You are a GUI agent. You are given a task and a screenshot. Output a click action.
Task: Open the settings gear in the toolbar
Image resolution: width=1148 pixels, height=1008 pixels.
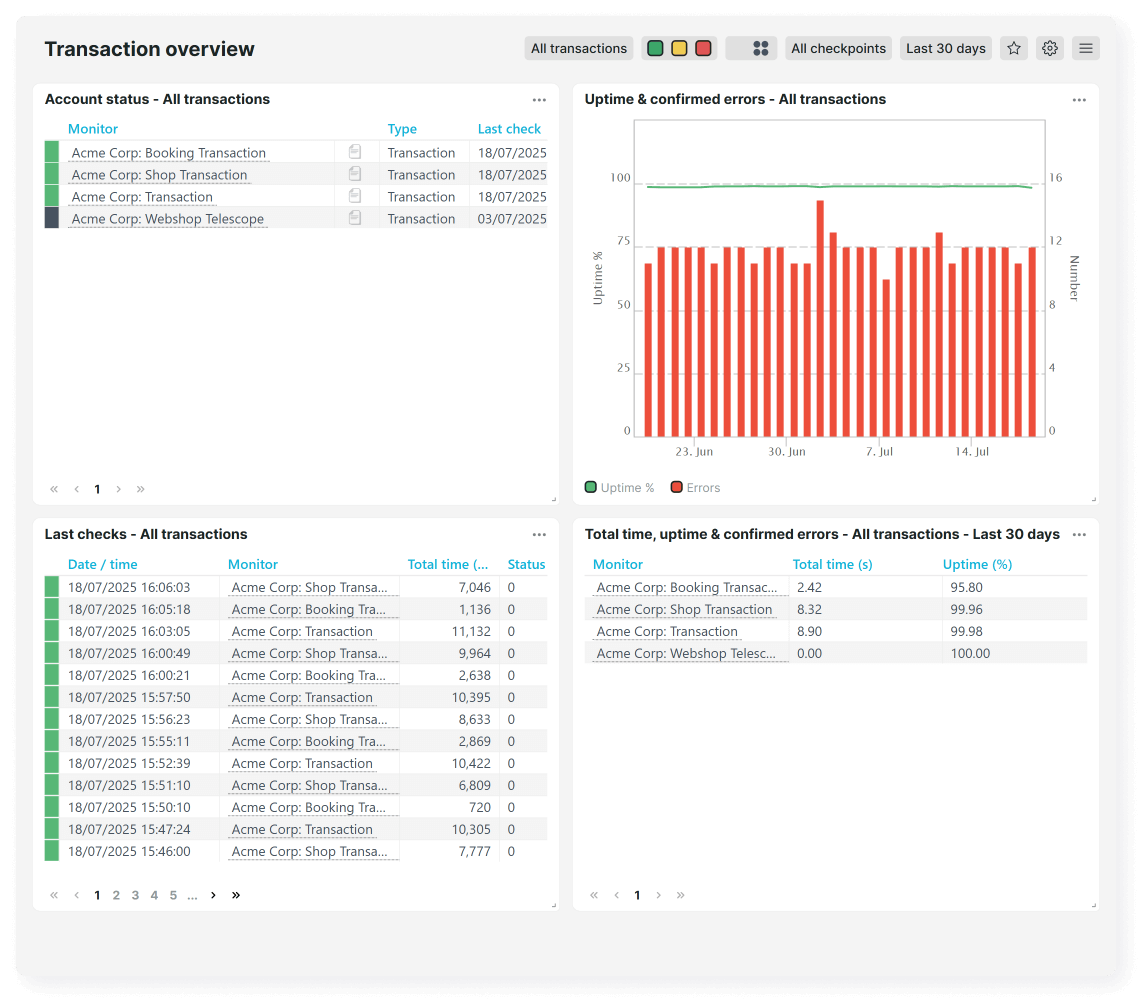click(1049, 47)
